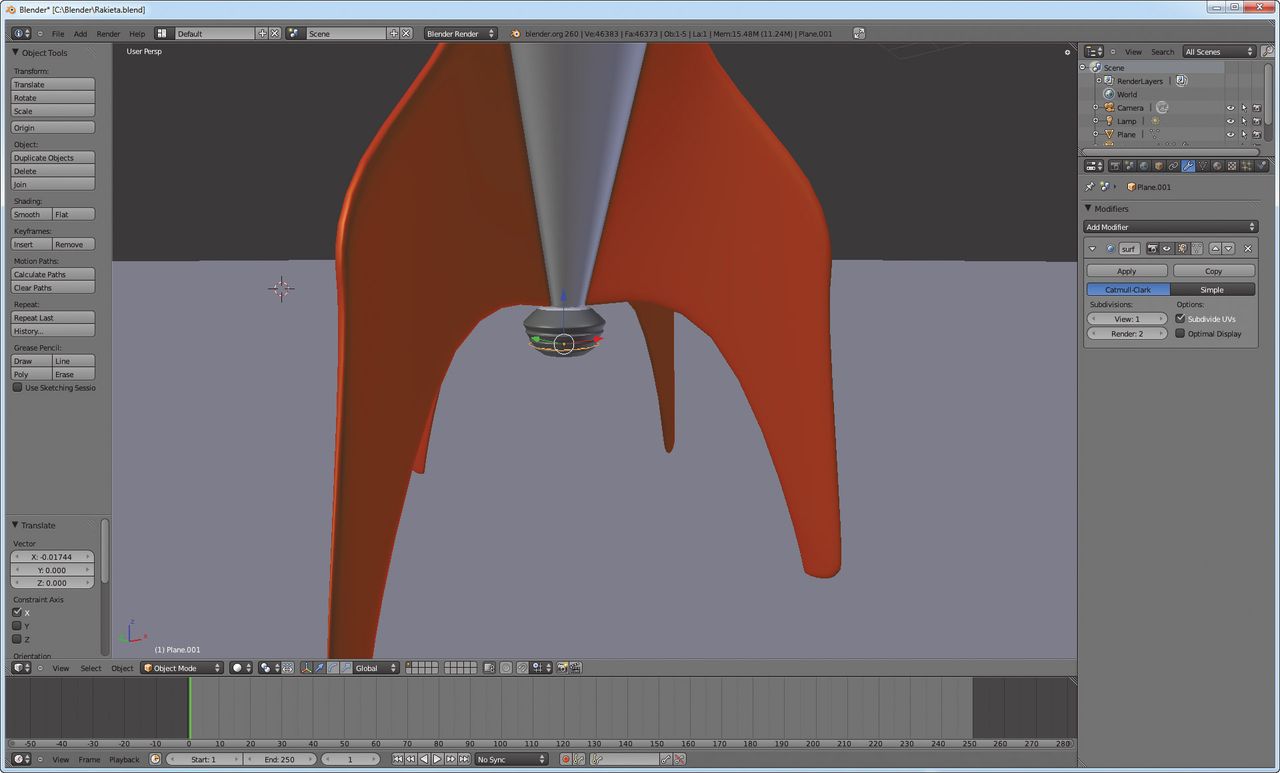Toggle 3D manipulator widget display icon
Screen dimensions: 1280x773
(x=306, y=668)
